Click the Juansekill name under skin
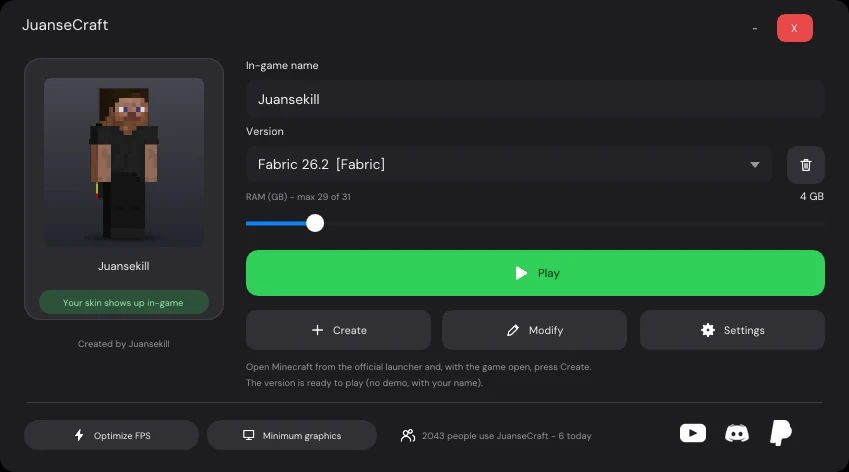The width and height of the screenshot is (849, 472). (123, 266)
